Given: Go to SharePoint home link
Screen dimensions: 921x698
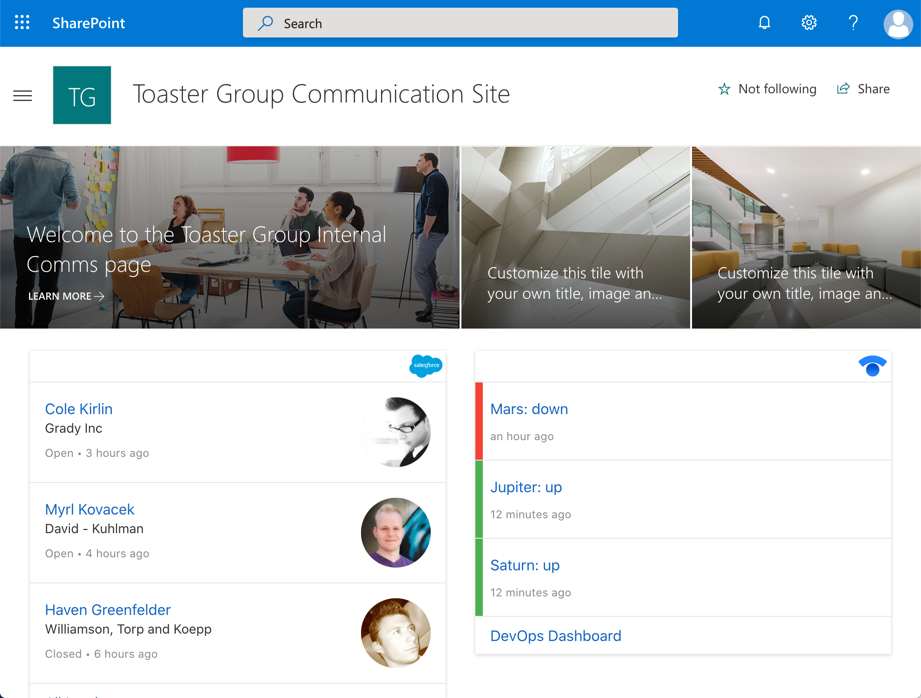Looking at the screenshot, I should 89,23.
